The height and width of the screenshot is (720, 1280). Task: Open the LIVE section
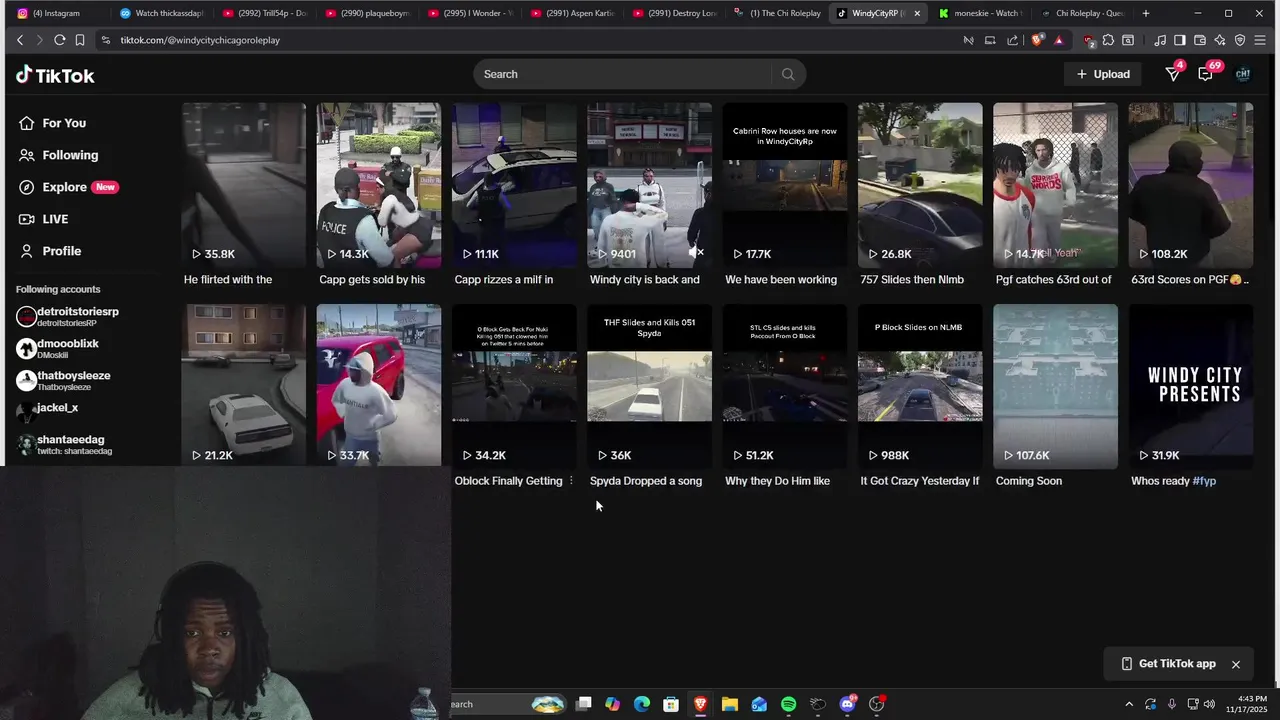(43, 219)
